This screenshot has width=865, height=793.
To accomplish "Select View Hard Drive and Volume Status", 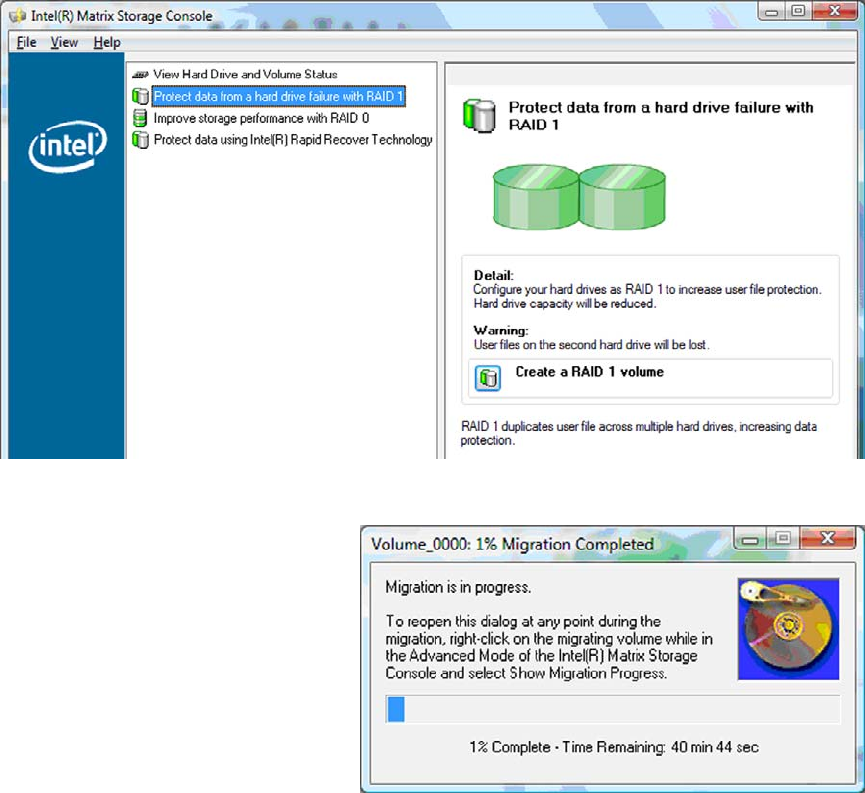I will 245,74.
